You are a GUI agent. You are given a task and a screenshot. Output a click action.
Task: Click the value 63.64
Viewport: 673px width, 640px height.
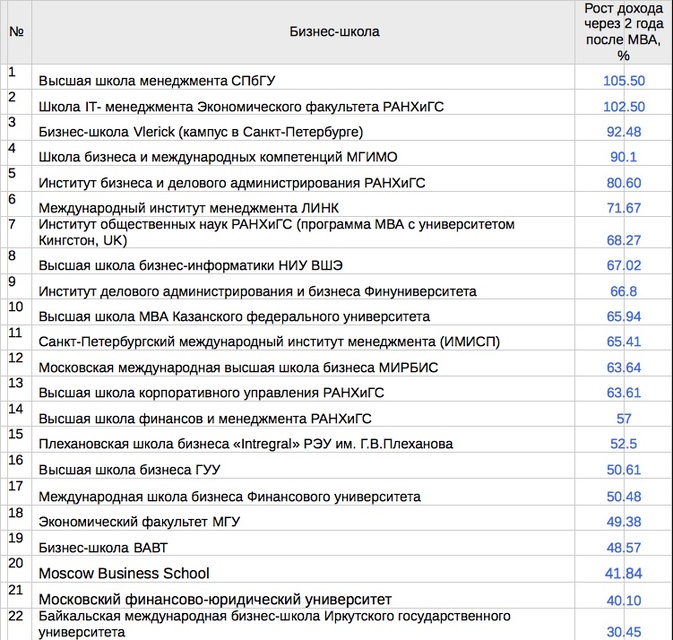[624, 368]
